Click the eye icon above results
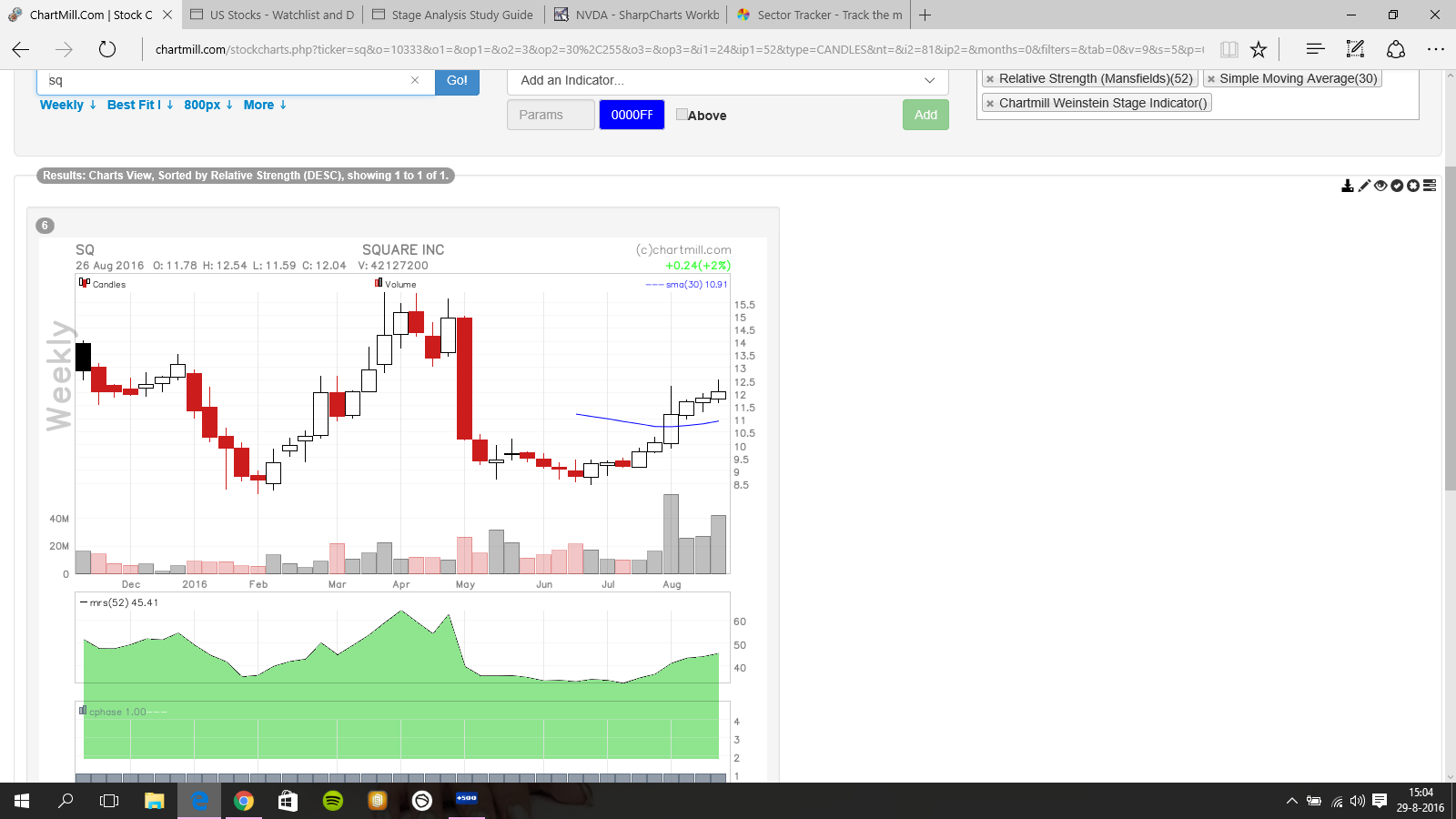Viewport: 1456px width, 819px height. (1380, 186)
